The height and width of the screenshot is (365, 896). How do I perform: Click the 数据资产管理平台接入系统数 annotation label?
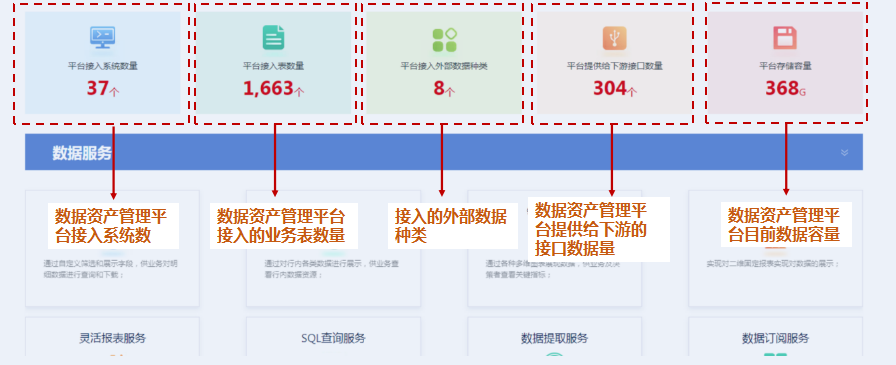pyautogui.click(x=113, y=226)
